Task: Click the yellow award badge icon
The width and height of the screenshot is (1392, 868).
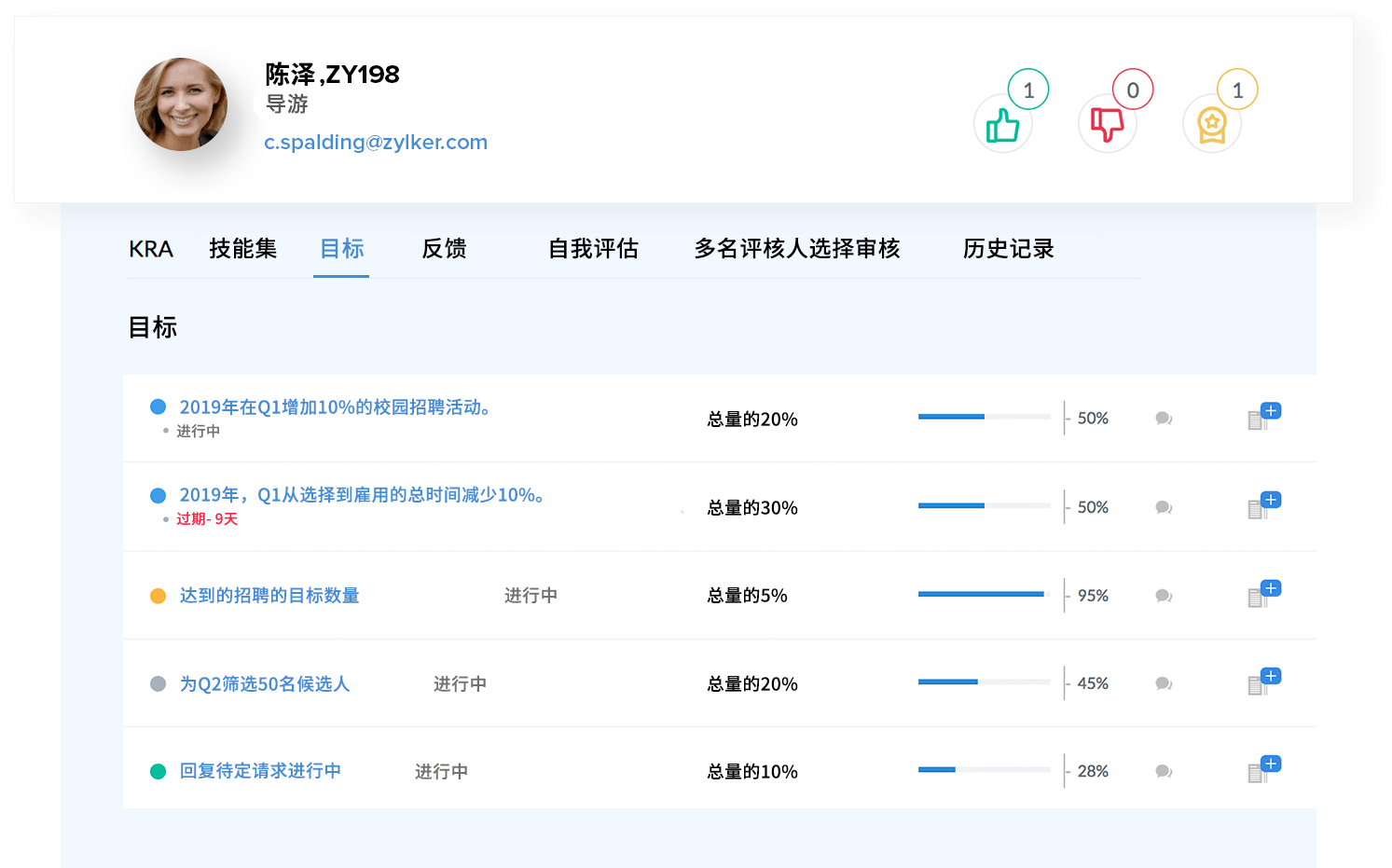Action: click(x=1211, y=125)
